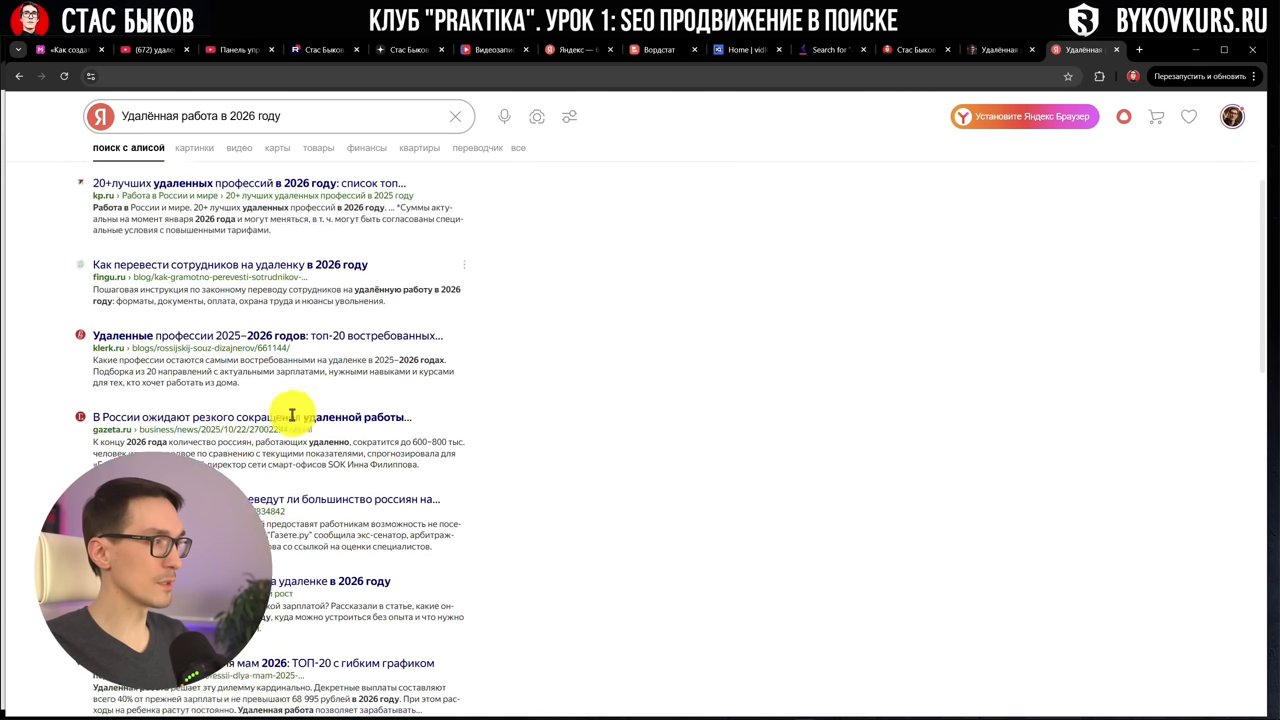Select the поиск с алисой tab
Viewport: 1280px width, 720px height.
128,148
